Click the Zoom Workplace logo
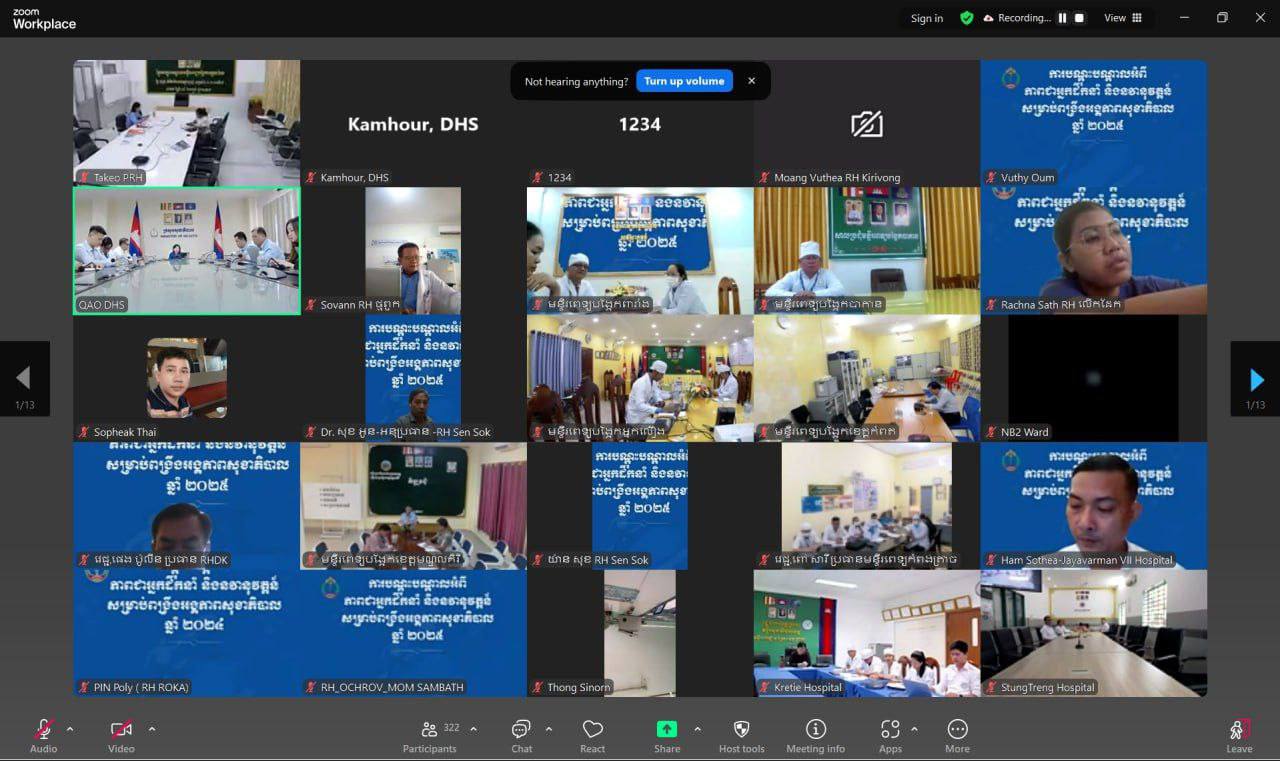 [x=44, y=19]
